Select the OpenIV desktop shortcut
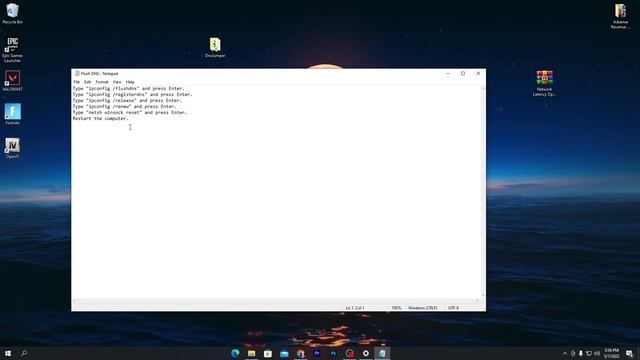The image size is (640, 360). (x=12, y=148)
